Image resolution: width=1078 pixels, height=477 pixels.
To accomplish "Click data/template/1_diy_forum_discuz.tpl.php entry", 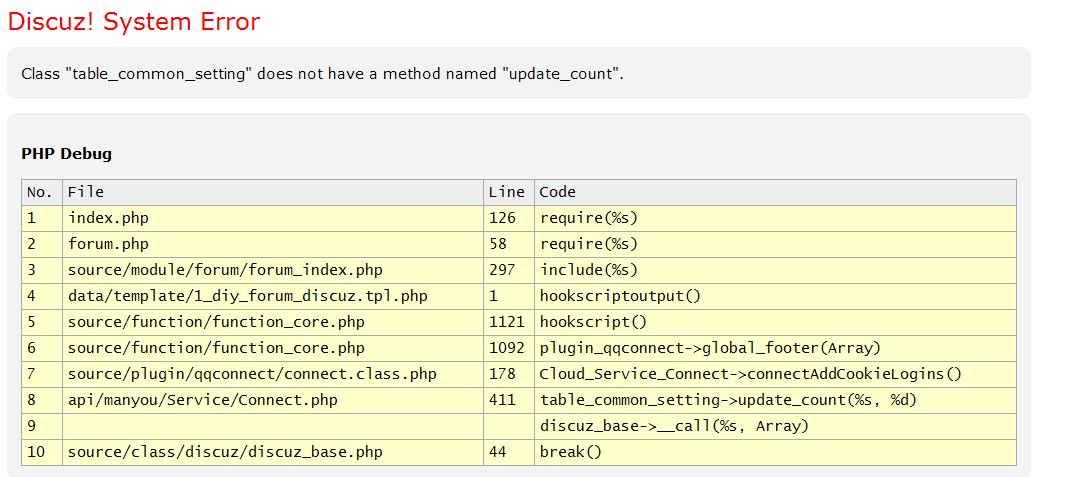I will tap(248, 296).
